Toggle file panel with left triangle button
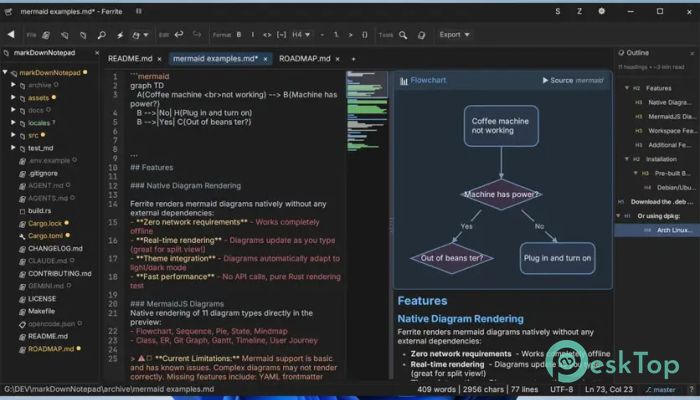The image size is (700, 400). pyautogui.click(x=11, y=34)
